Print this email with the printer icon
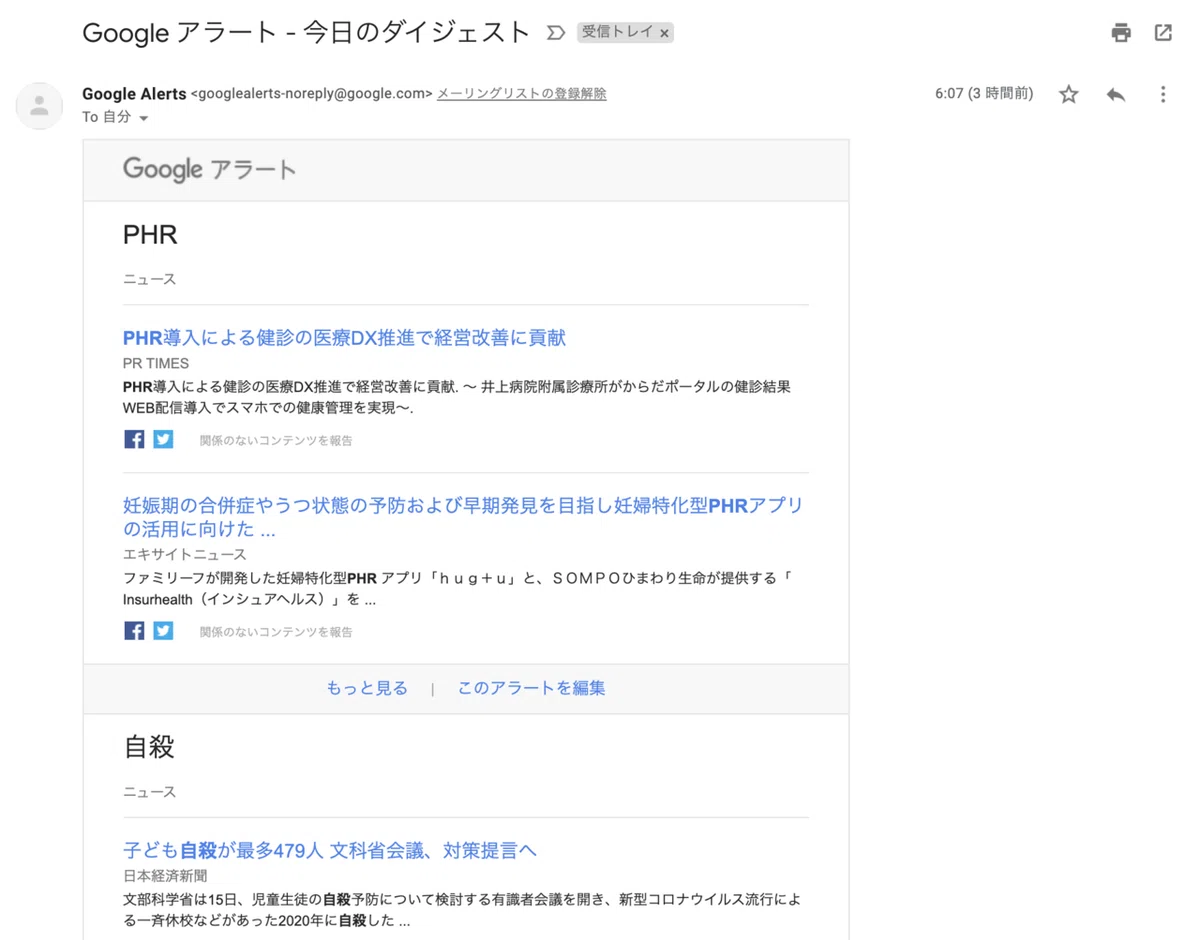 click(x=1121, y=33)
